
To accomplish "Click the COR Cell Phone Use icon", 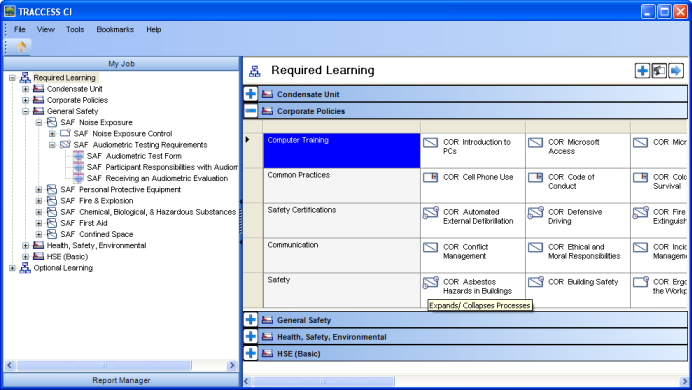I will pyautogui.click(x=430, y=177).
